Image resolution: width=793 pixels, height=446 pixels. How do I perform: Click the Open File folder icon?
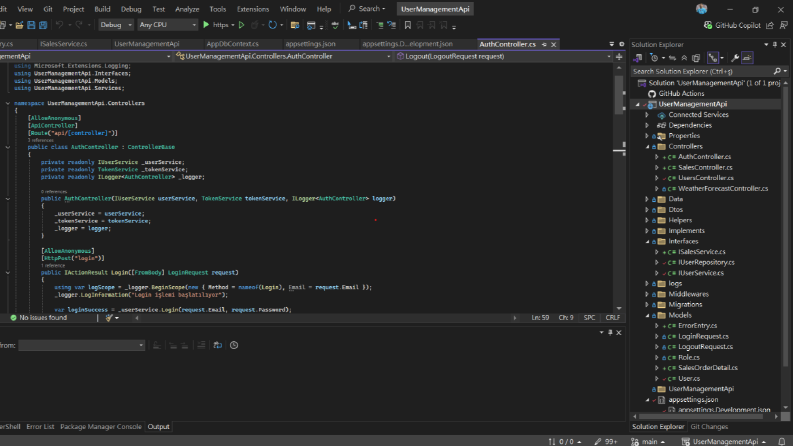point(19,25)
